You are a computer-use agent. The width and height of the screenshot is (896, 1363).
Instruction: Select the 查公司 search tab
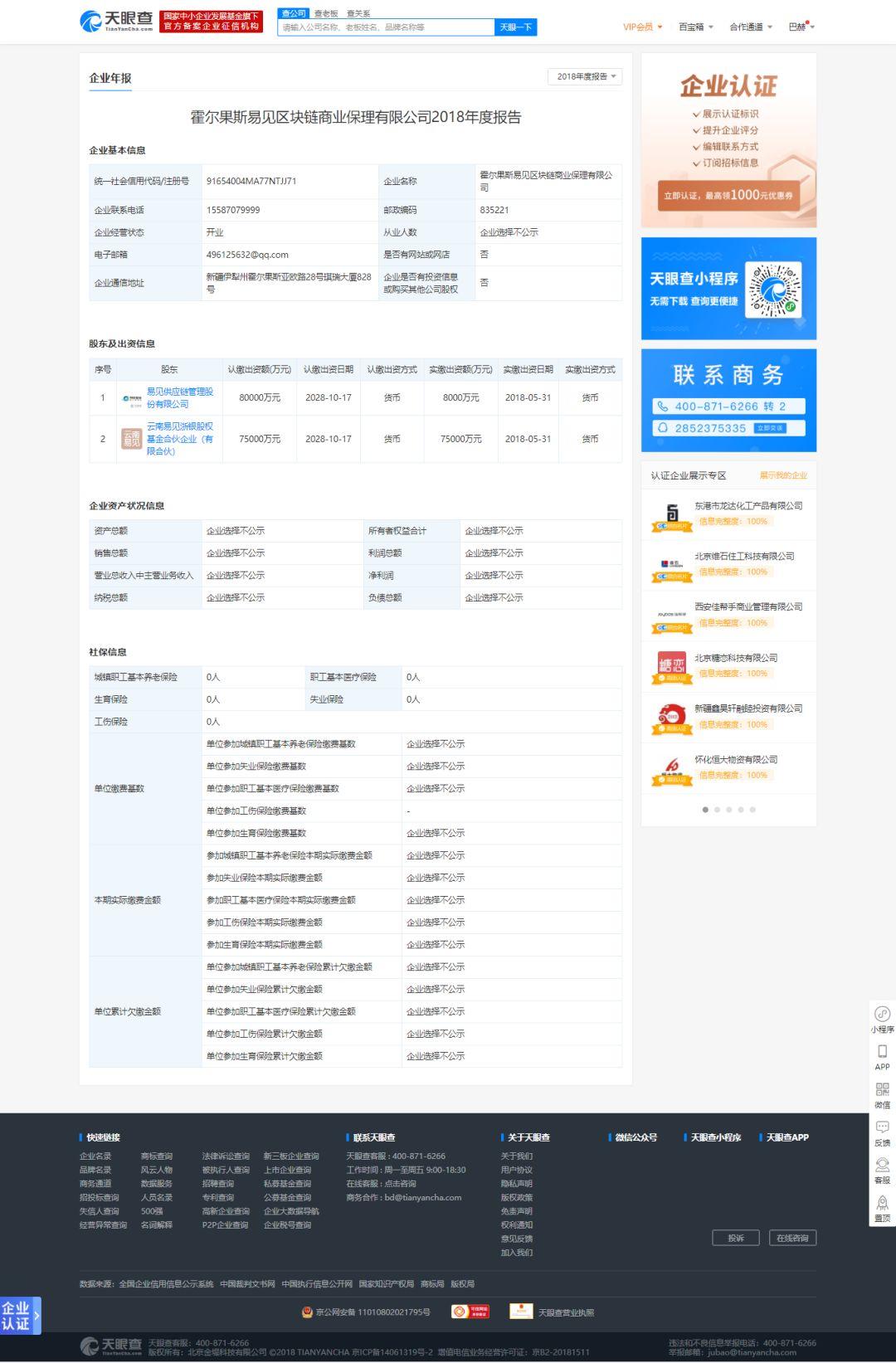(x=294, y=13)
